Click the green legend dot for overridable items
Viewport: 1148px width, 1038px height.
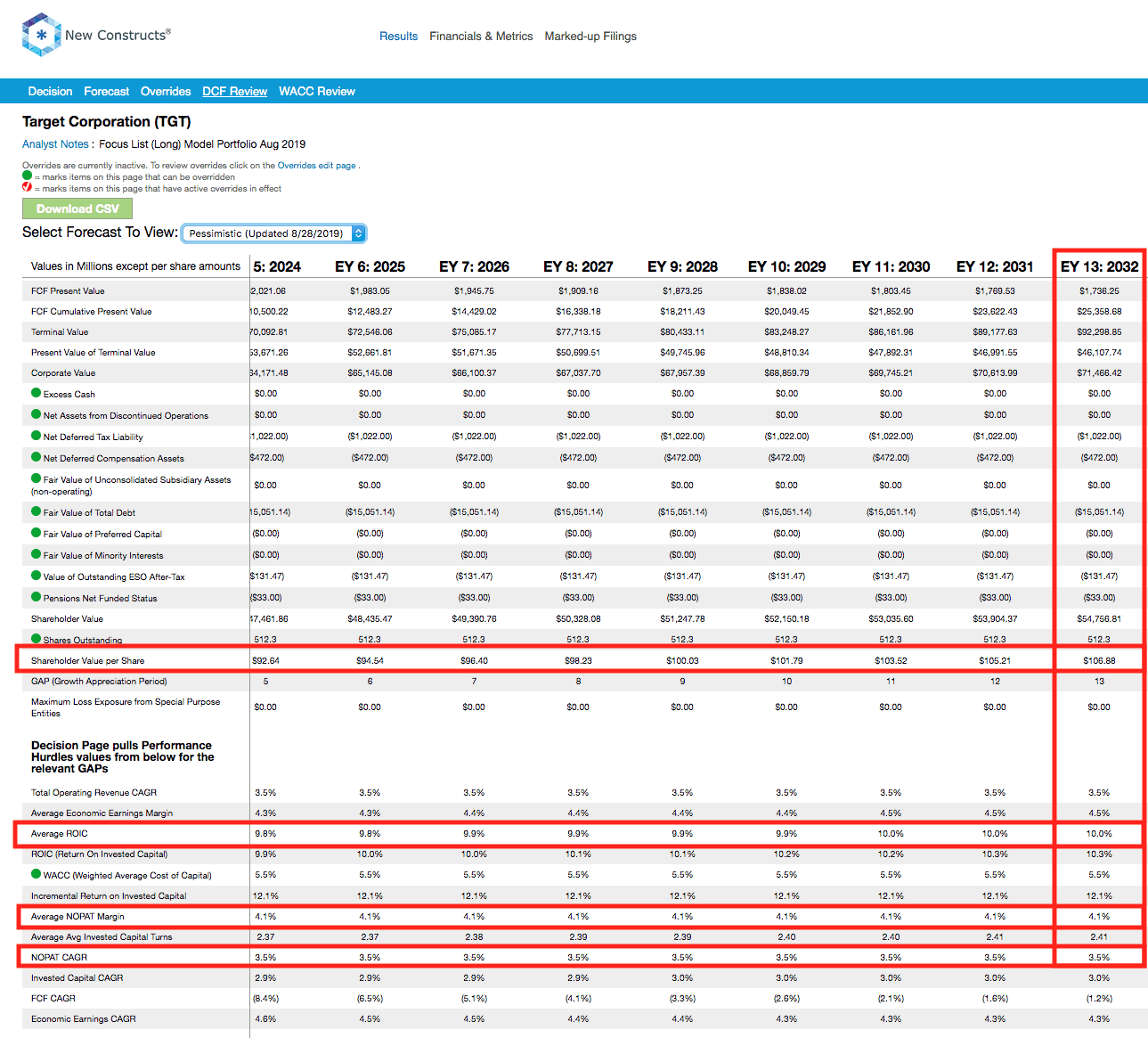(27, 176)
